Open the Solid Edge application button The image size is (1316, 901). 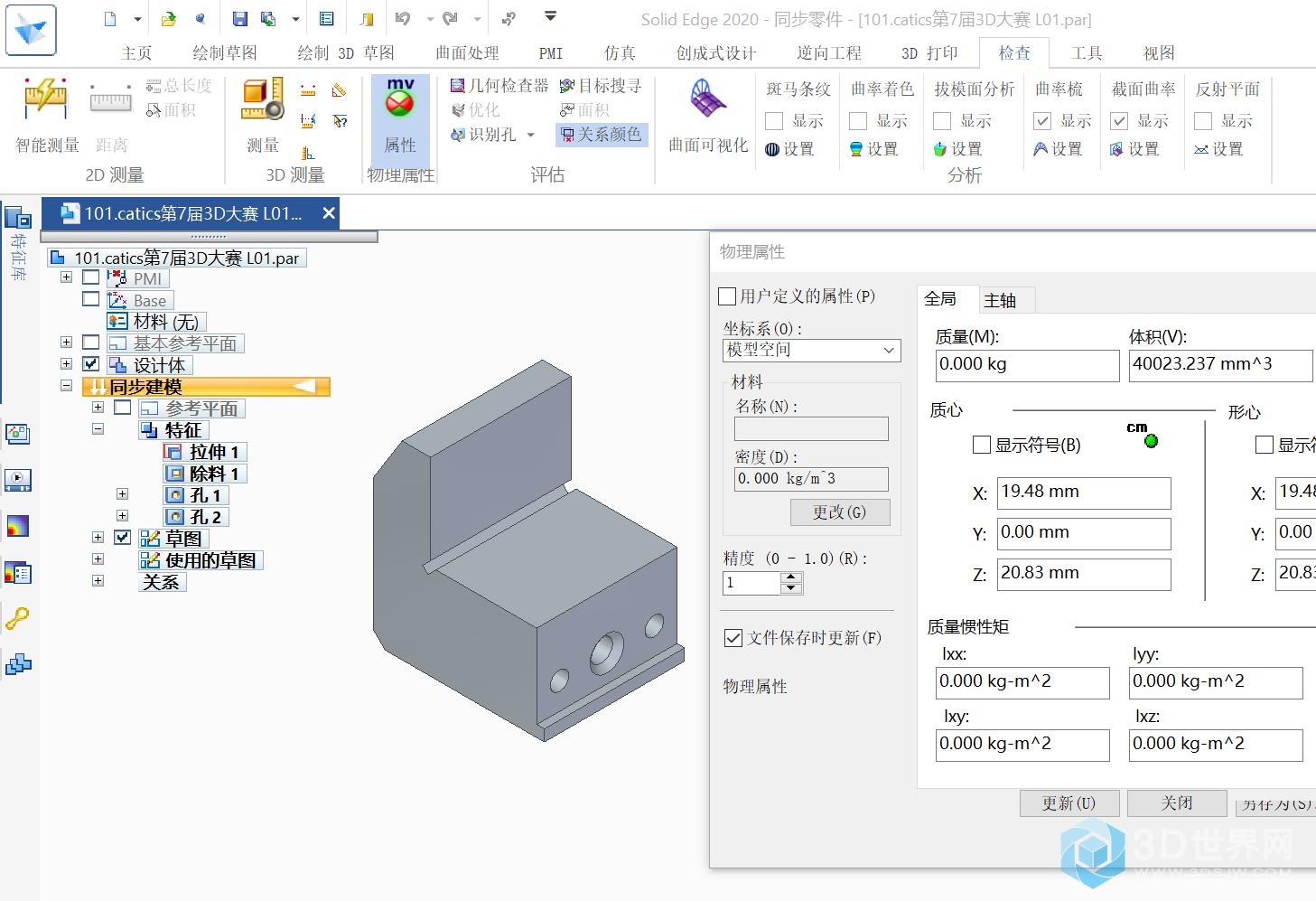[31, 30]
